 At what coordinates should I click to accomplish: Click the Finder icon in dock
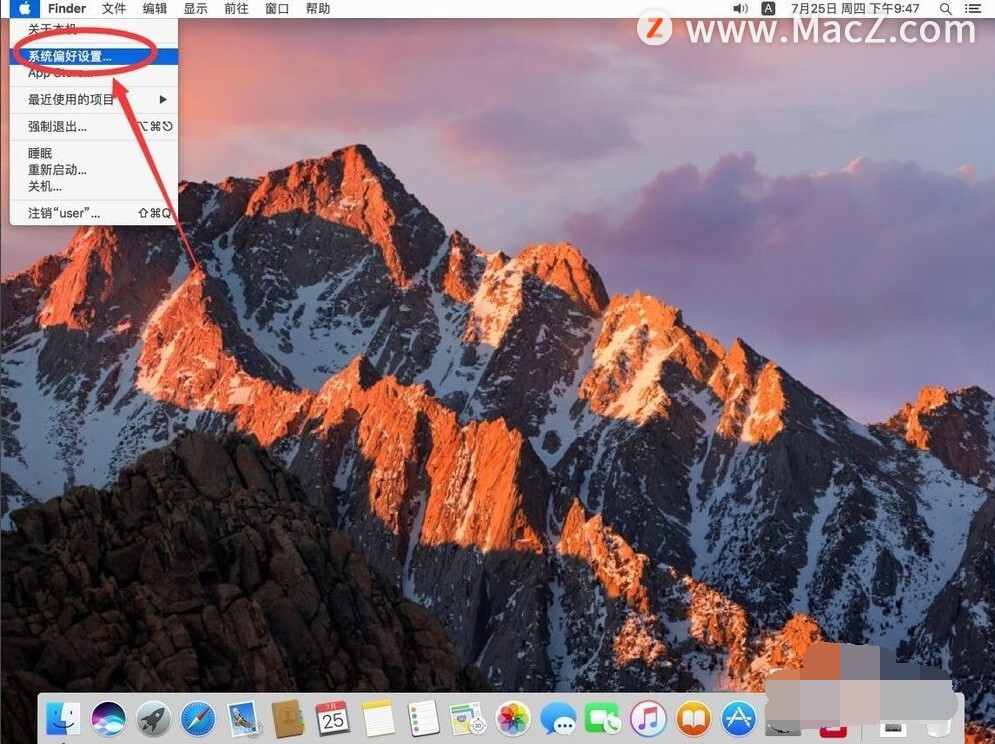click(x=63, y=717)
